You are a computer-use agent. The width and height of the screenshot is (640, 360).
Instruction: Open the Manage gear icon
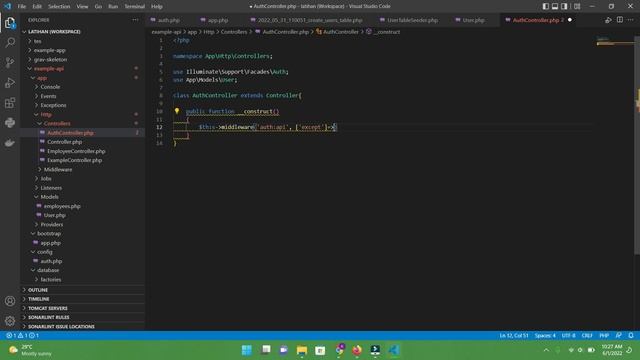[10, 321]
